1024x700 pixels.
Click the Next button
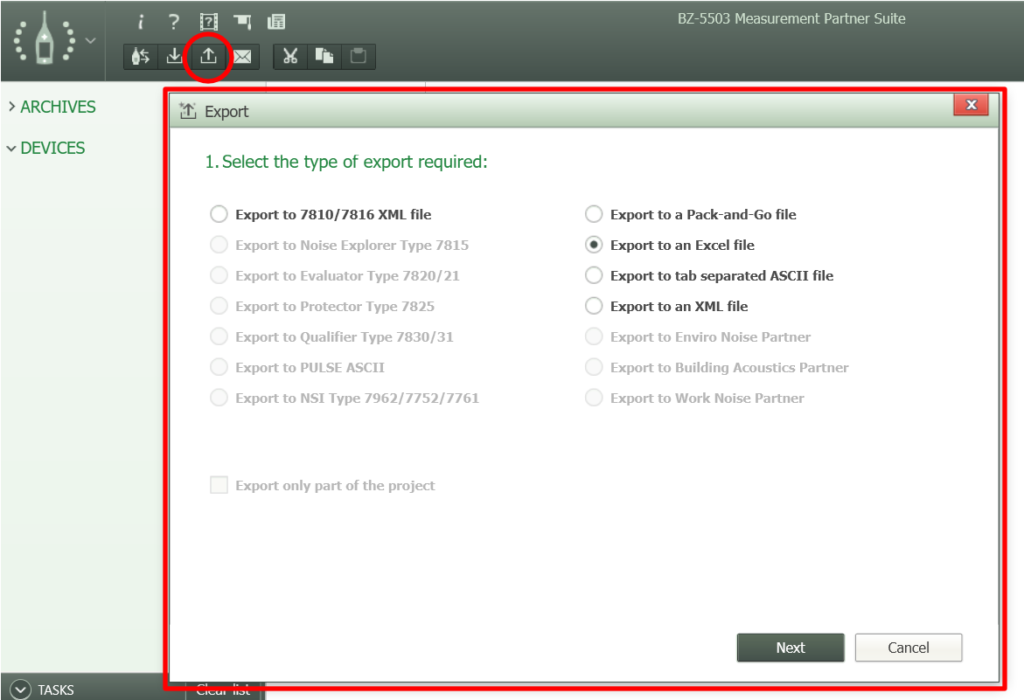click(x=790, y=647)
